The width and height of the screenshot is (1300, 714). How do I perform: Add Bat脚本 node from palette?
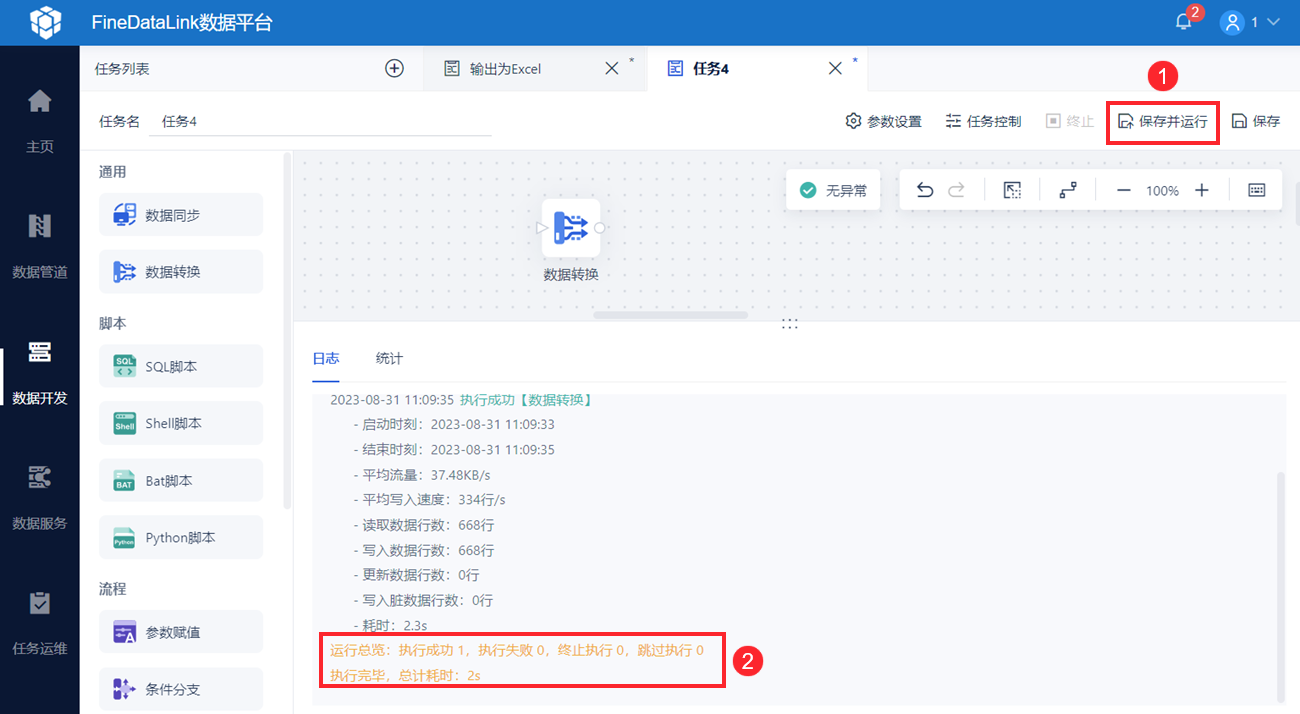pyautogui.click(x=181, y=480)
